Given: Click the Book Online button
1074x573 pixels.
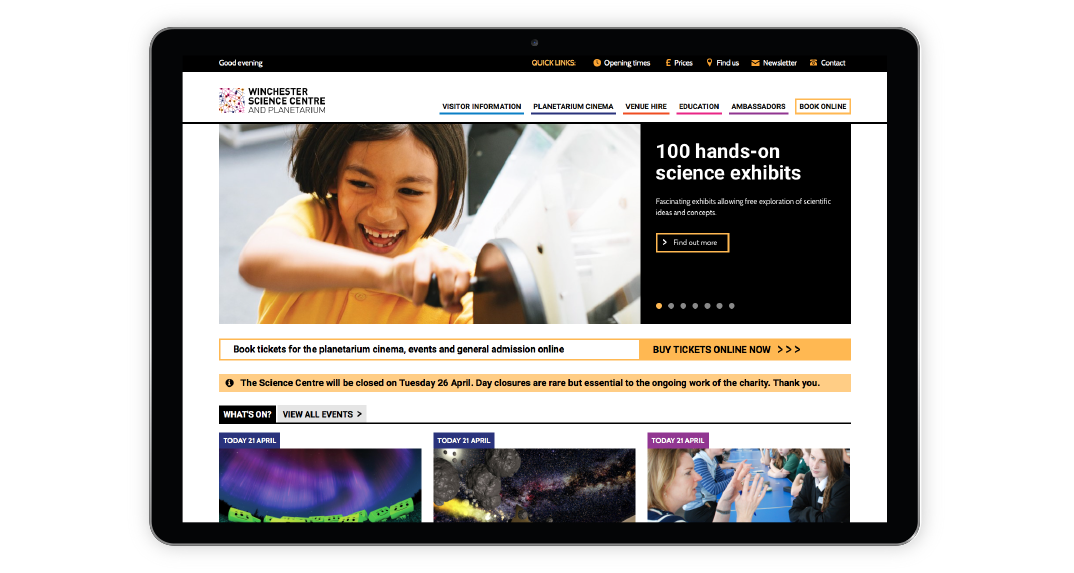Looking at the screenshot, I should click(x=823, y=107).
